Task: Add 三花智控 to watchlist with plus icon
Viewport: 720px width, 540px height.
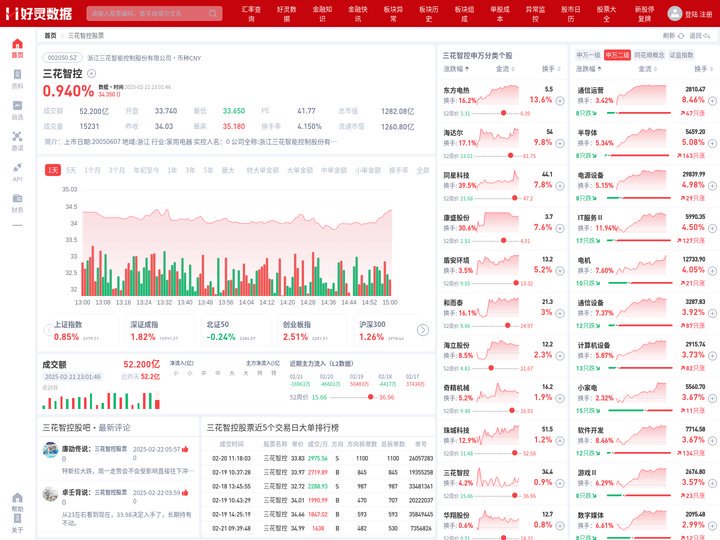Action: tap(91, 73)
